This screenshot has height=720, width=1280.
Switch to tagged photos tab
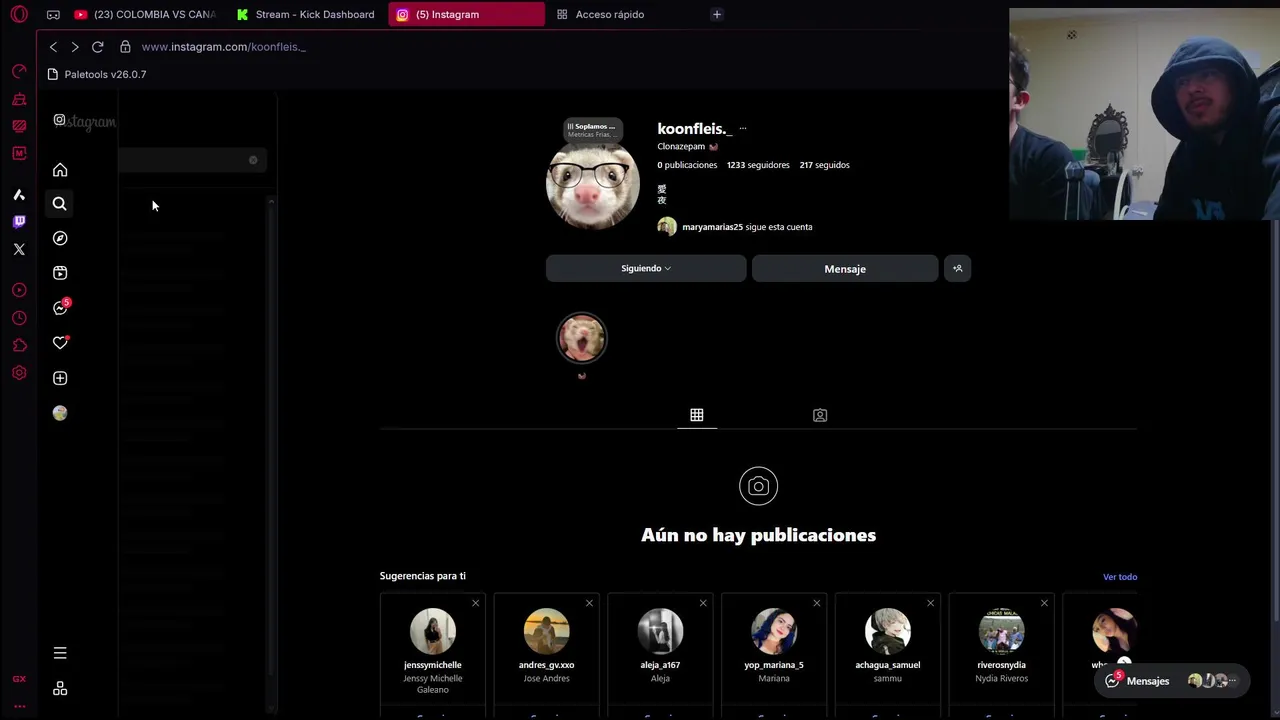(x=820, y=415)
